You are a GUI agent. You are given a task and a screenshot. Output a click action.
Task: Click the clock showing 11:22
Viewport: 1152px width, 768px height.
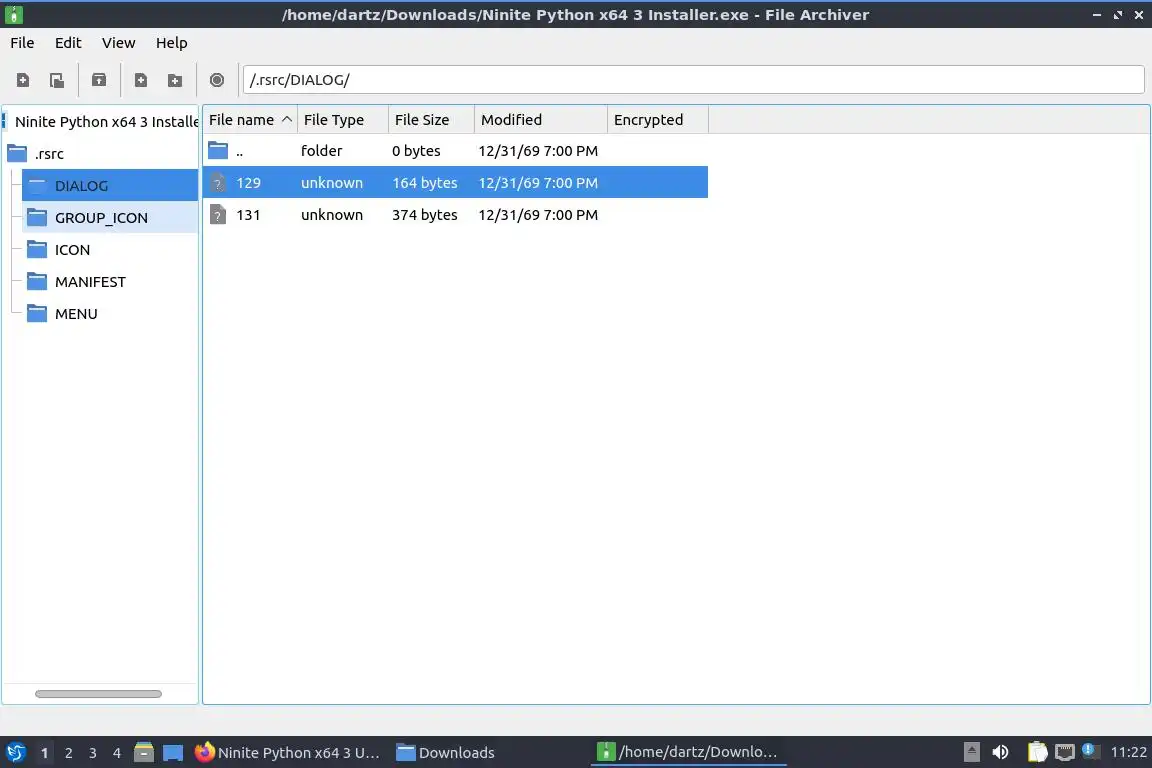click(x=1128, y=752)
